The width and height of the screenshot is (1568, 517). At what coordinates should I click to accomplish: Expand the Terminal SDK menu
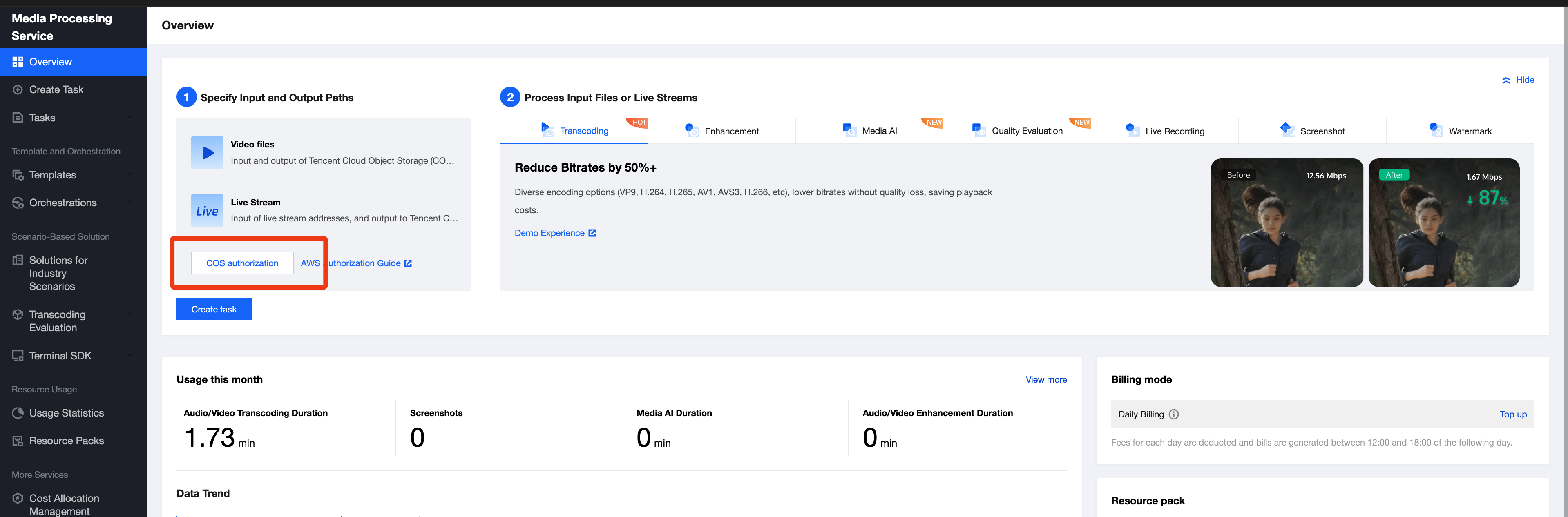[x=130, y=355]
